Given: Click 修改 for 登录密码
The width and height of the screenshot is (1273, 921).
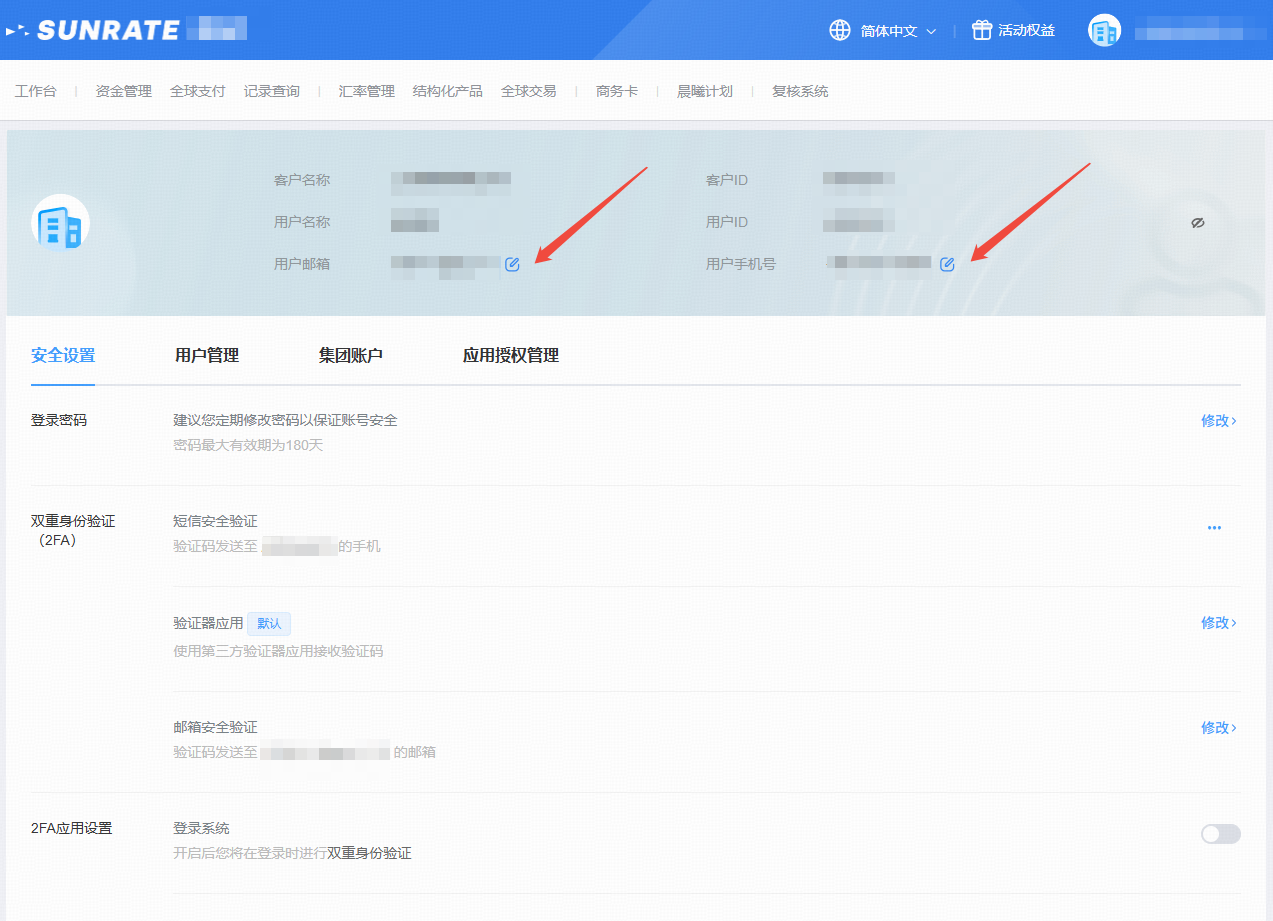Looking at the screenshot, I should coord(1218,421).
